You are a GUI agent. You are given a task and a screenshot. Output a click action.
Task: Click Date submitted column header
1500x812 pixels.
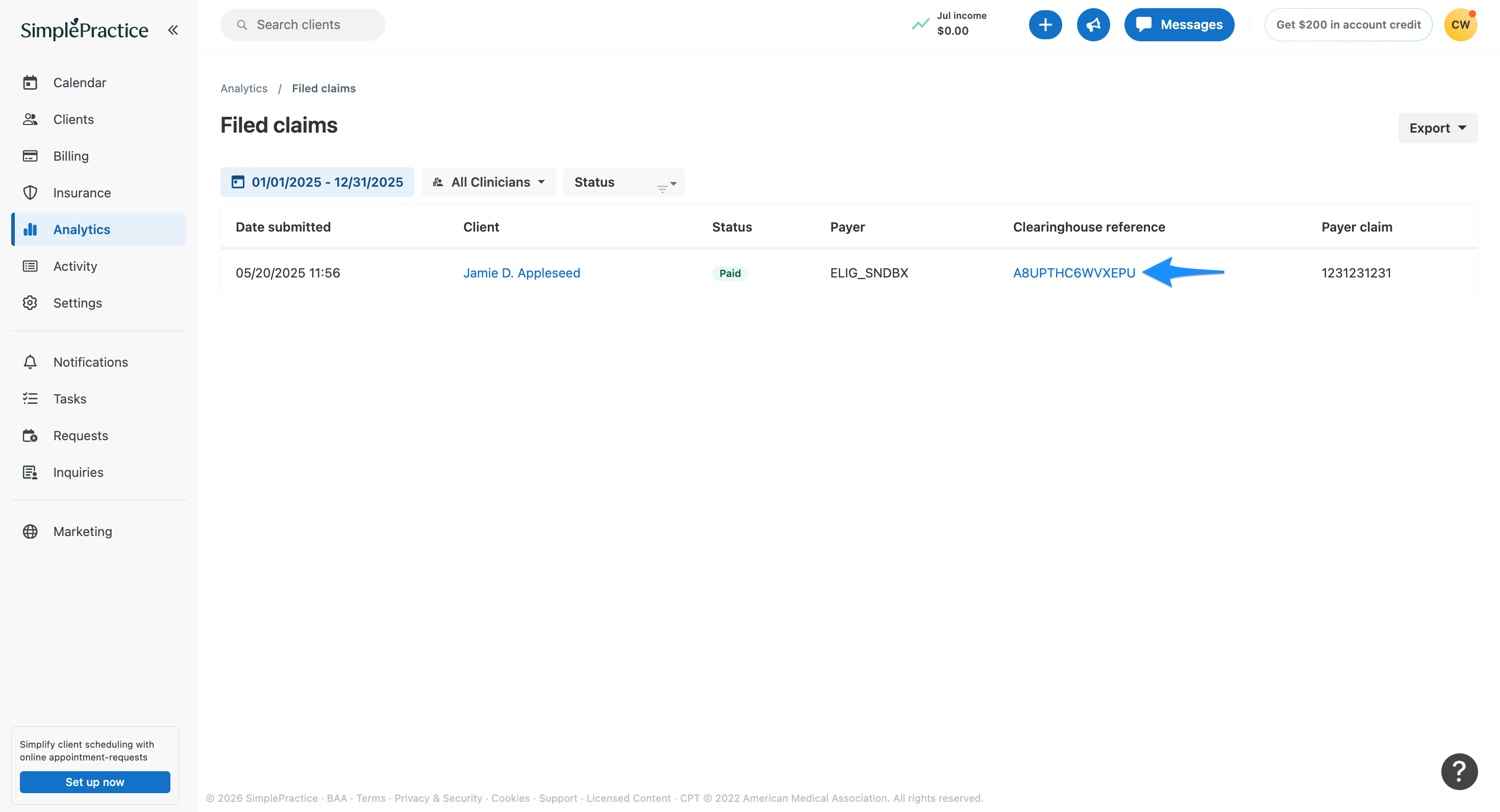[283, 227]
